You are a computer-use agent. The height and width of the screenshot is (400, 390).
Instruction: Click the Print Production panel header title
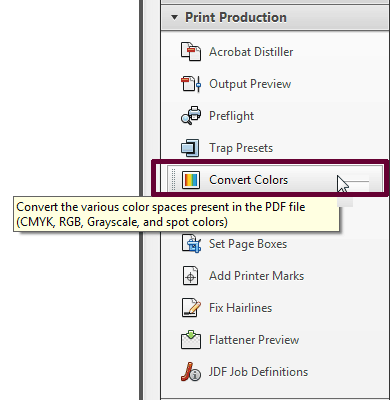pos(236,17)
